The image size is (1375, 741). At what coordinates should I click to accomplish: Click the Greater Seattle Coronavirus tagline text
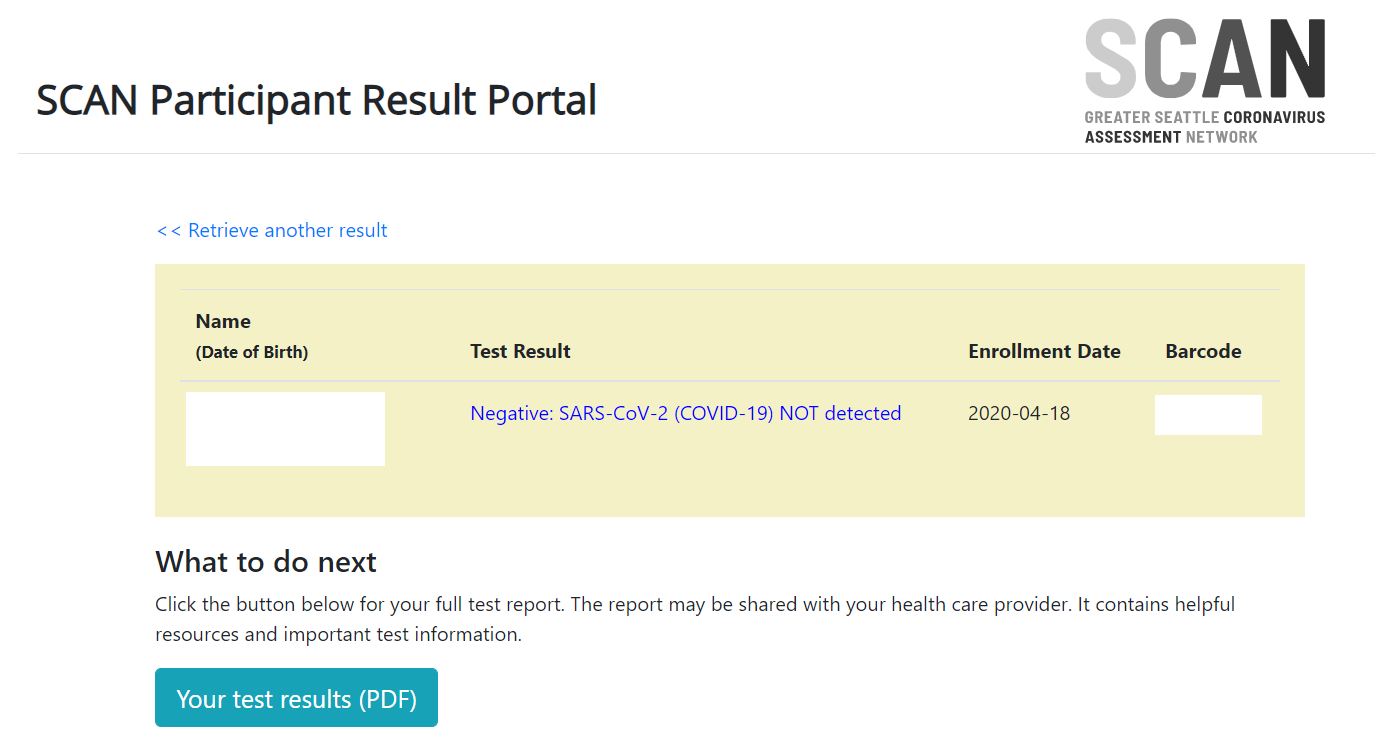tap(1205, 117)
